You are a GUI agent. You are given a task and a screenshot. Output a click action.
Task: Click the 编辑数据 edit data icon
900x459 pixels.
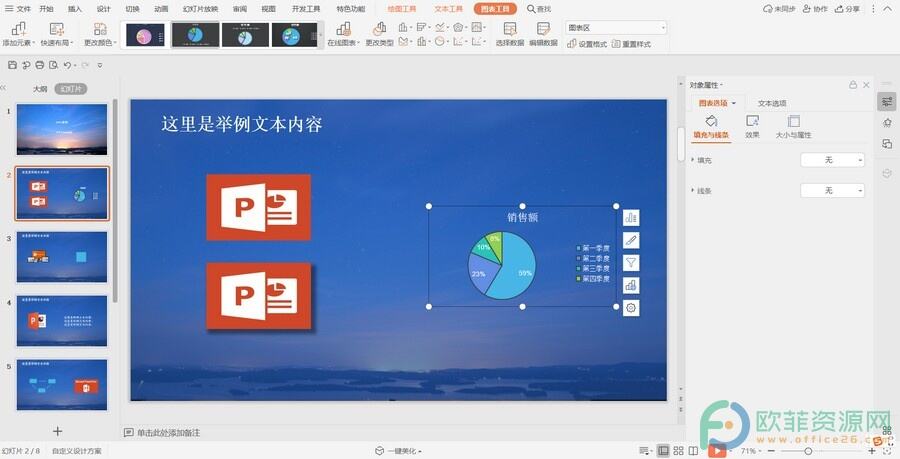(x=543, y=29)
